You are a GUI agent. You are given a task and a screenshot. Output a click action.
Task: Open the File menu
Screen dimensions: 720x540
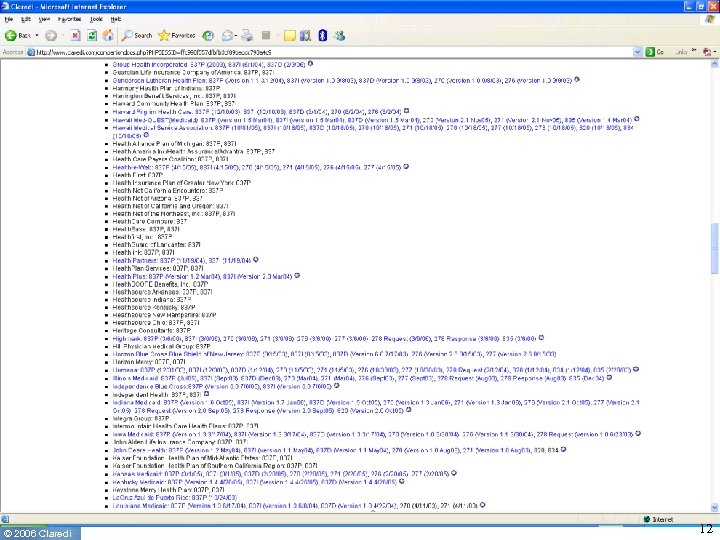coord(9,19)
